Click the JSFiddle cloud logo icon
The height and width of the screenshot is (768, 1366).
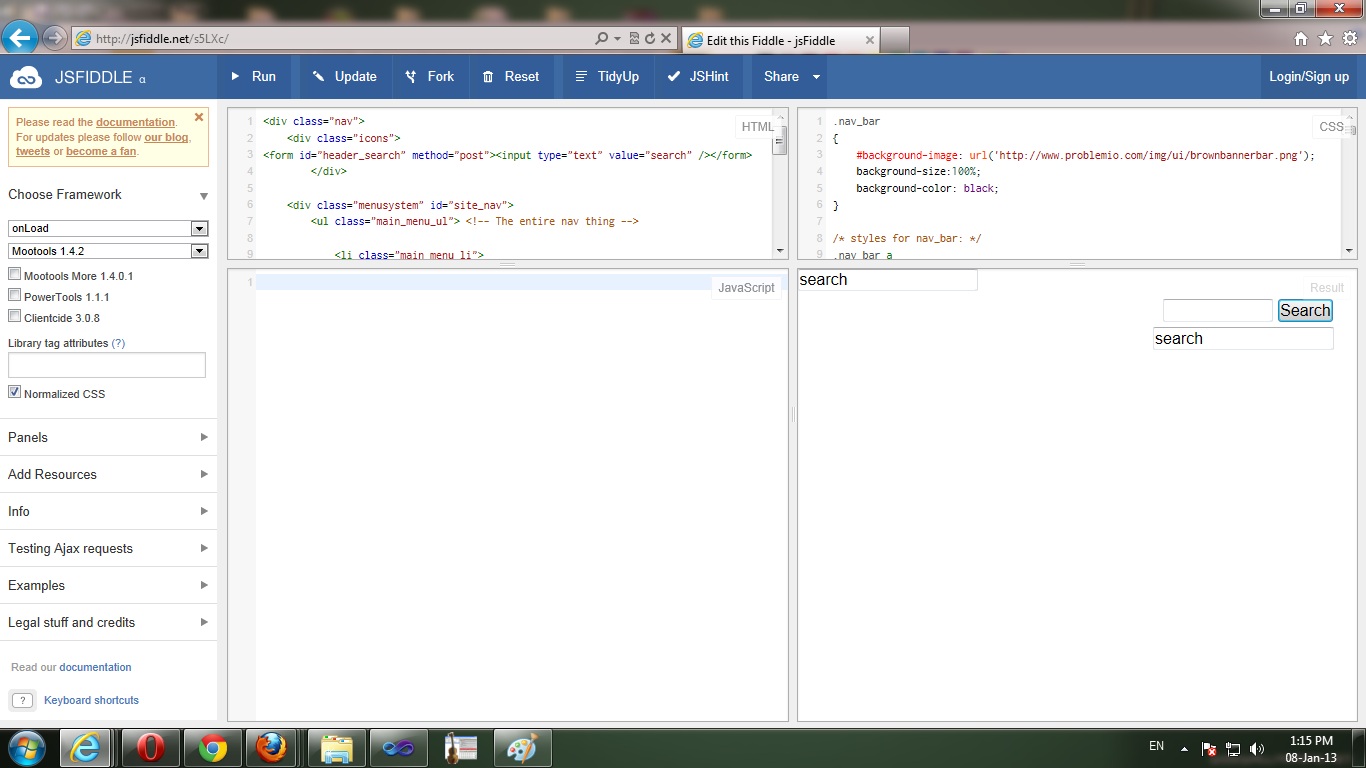25,77
